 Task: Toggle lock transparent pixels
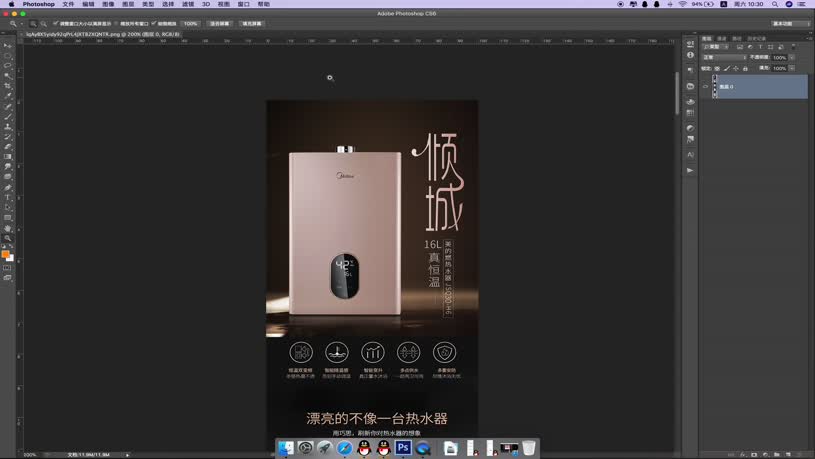point(717,69)
